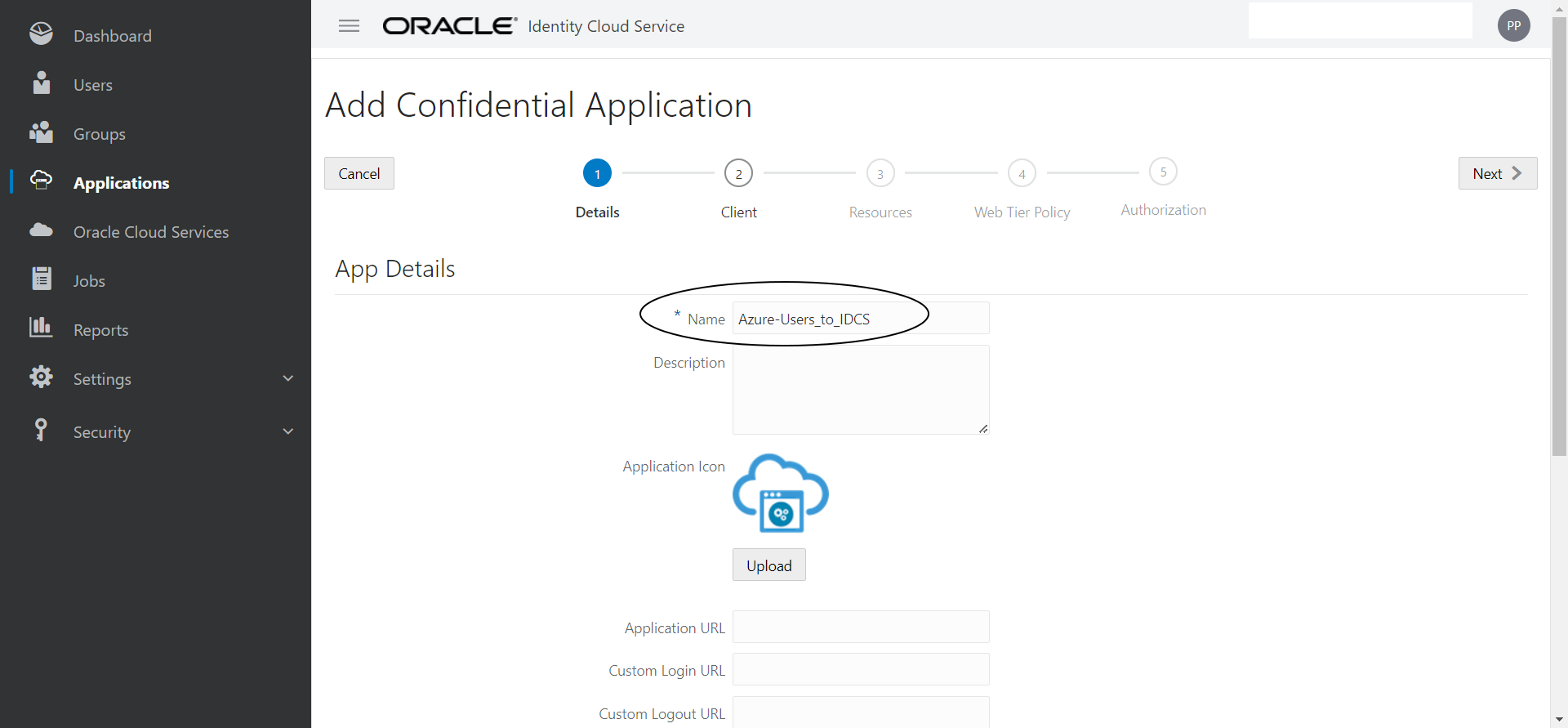Click the Application URL input field

coord(860,628)
